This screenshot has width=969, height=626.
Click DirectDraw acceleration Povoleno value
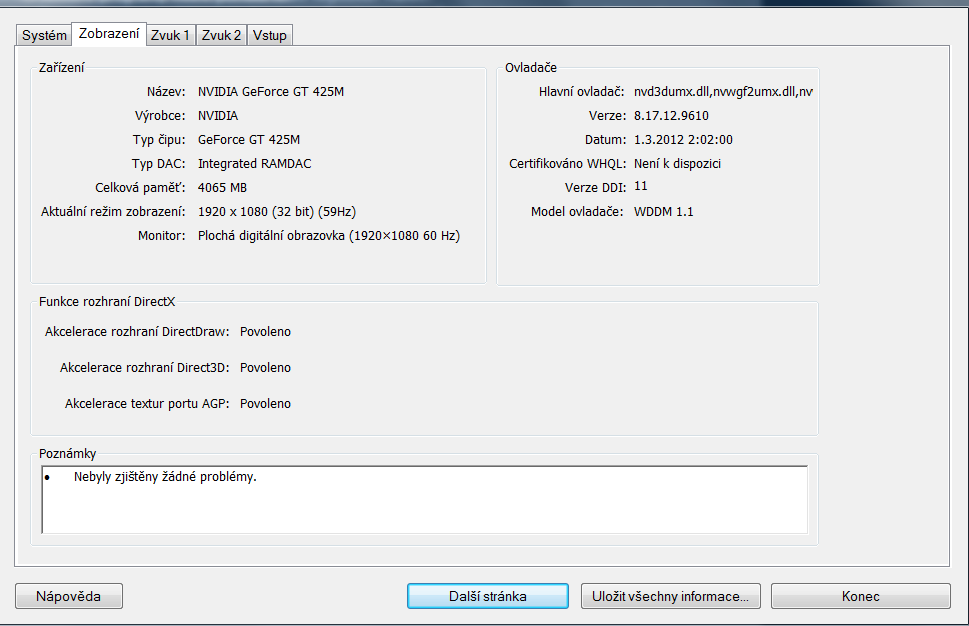pyautogui.click(x=265, y=332)
